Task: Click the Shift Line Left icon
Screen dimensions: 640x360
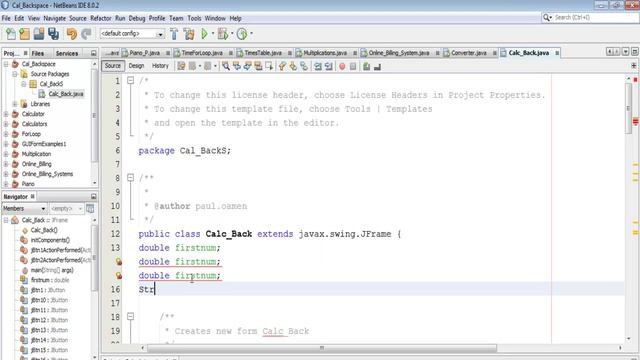Action: coord(318,66)
